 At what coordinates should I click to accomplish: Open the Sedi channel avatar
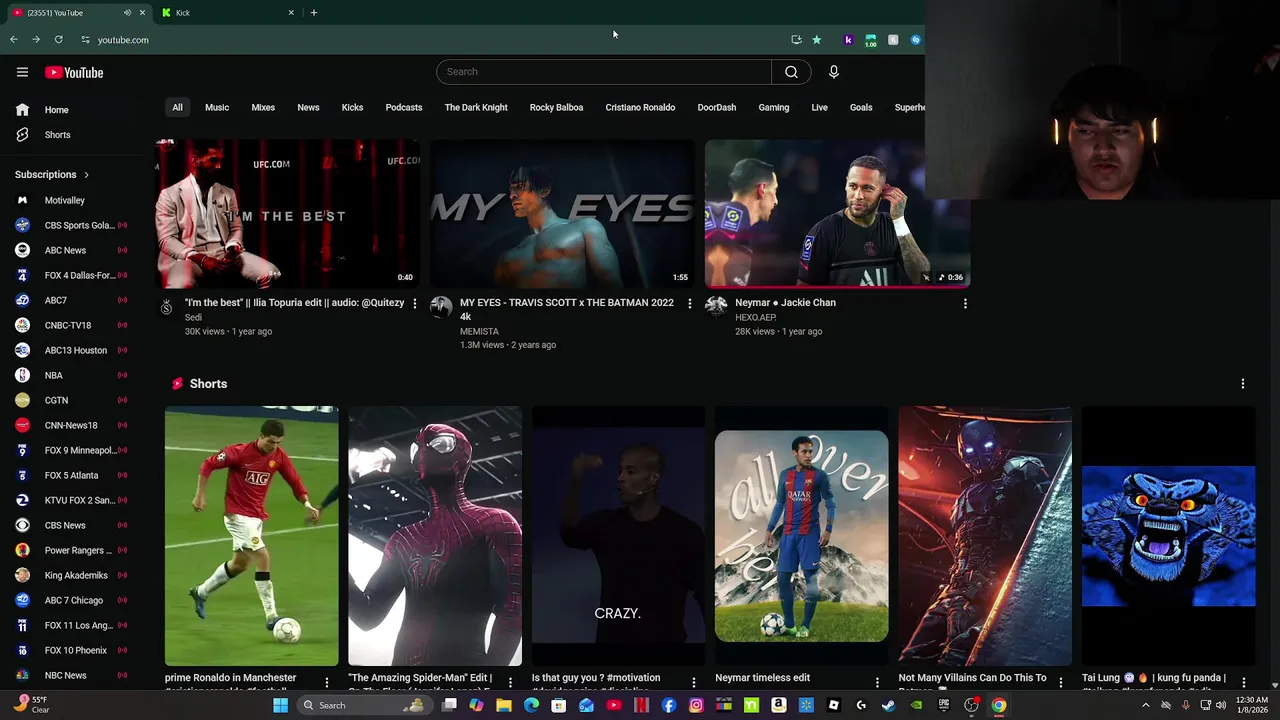click(166, 307)
